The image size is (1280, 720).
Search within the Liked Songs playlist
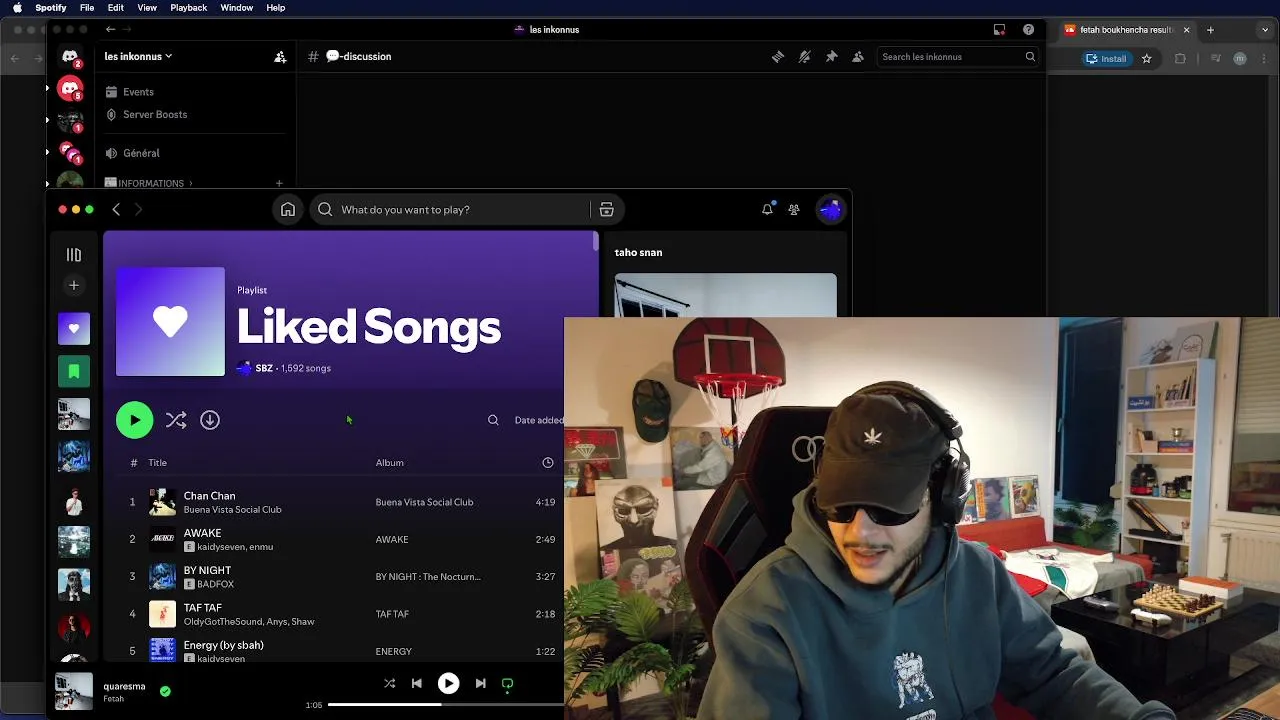tap(493, 420)
